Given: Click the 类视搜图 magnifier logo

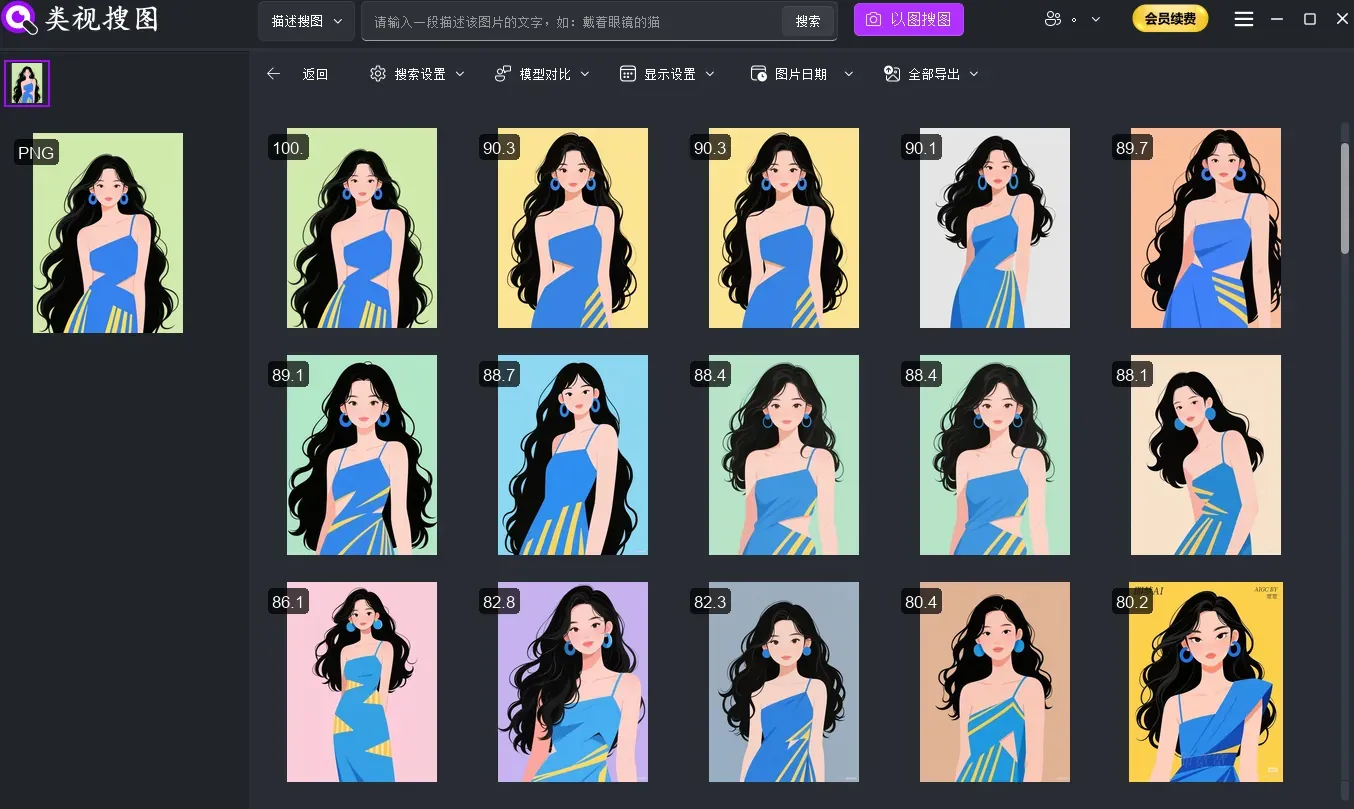Looking at the screenshot, I should tap(20, 19).
